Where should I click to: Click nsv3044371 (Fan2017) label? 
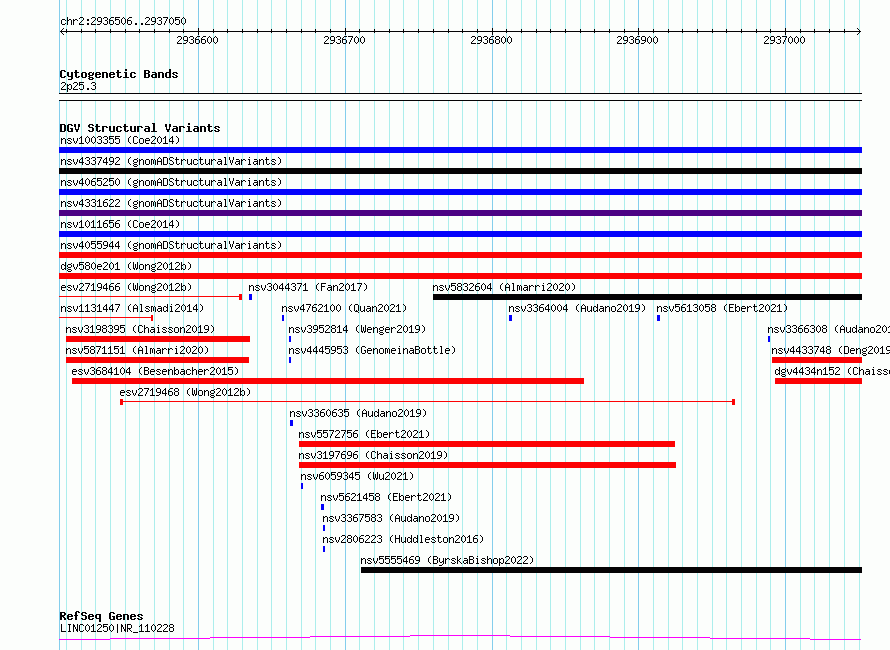(x=308, y=287)
